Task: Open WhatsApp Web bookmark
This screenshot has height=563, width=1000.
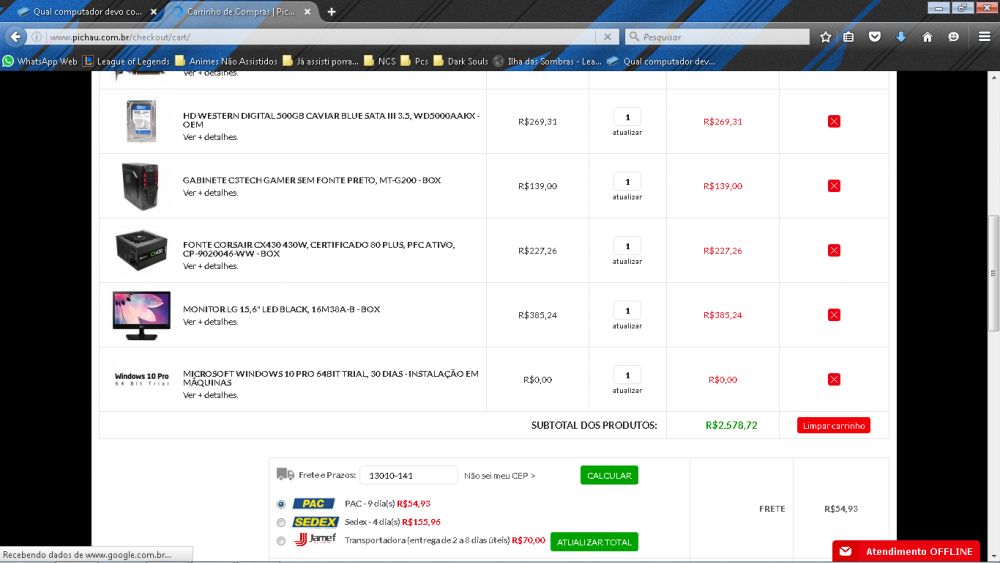Action: (40, 61)
